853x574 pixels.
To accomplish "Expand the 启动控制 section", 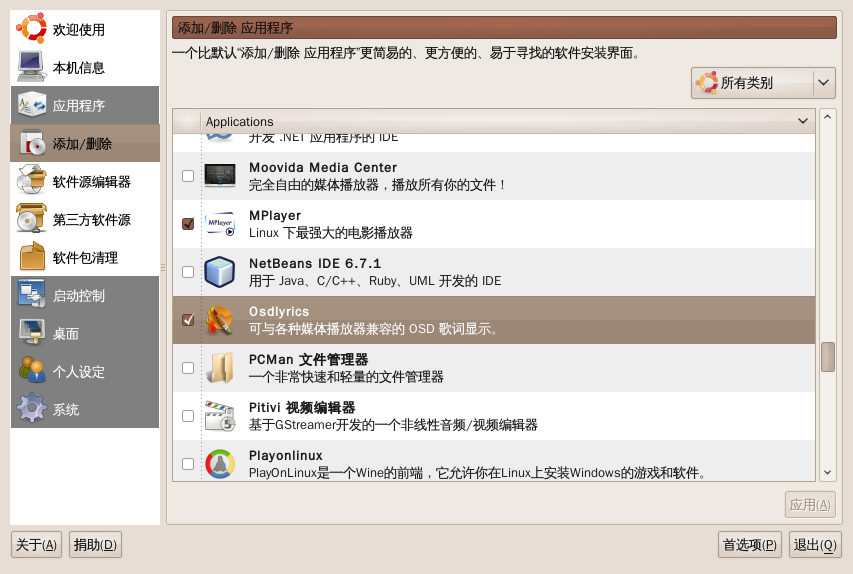I will point(85,295).
